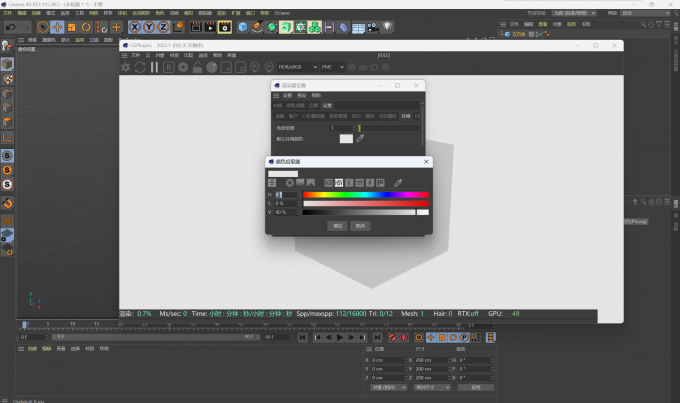Click Render View clapperboard icon
Screen dimensions: 680x403
click(x=196, y=27)
